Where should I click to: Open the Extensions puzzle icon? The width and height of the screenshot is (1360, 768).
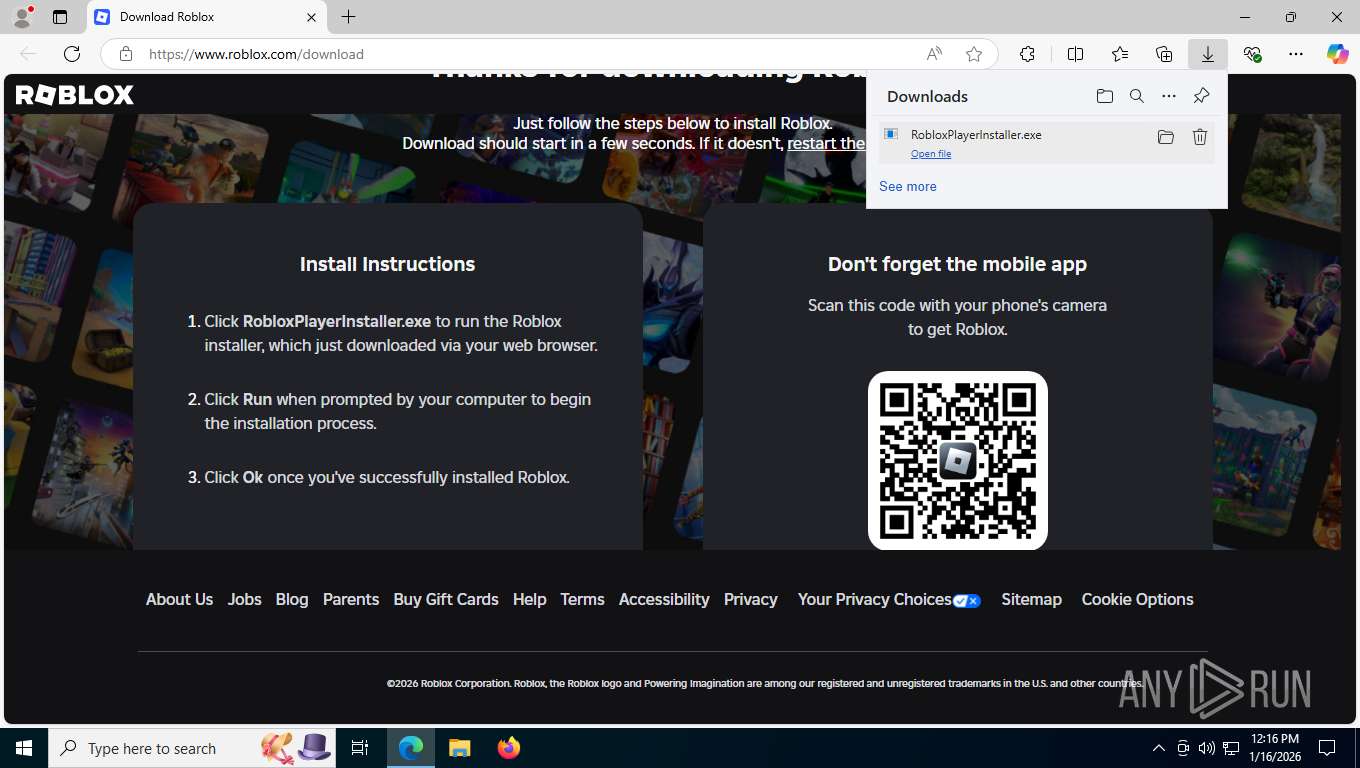pyautogui.click(x=1027, y=54)
